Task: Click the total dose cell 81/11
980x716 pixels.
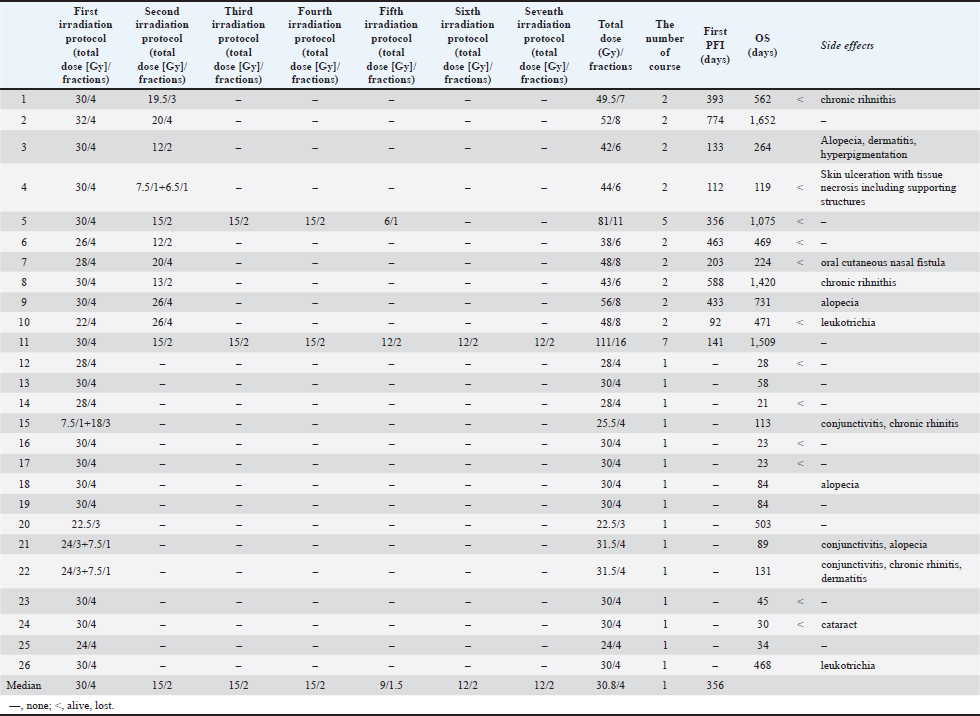Action: [610, 221]
